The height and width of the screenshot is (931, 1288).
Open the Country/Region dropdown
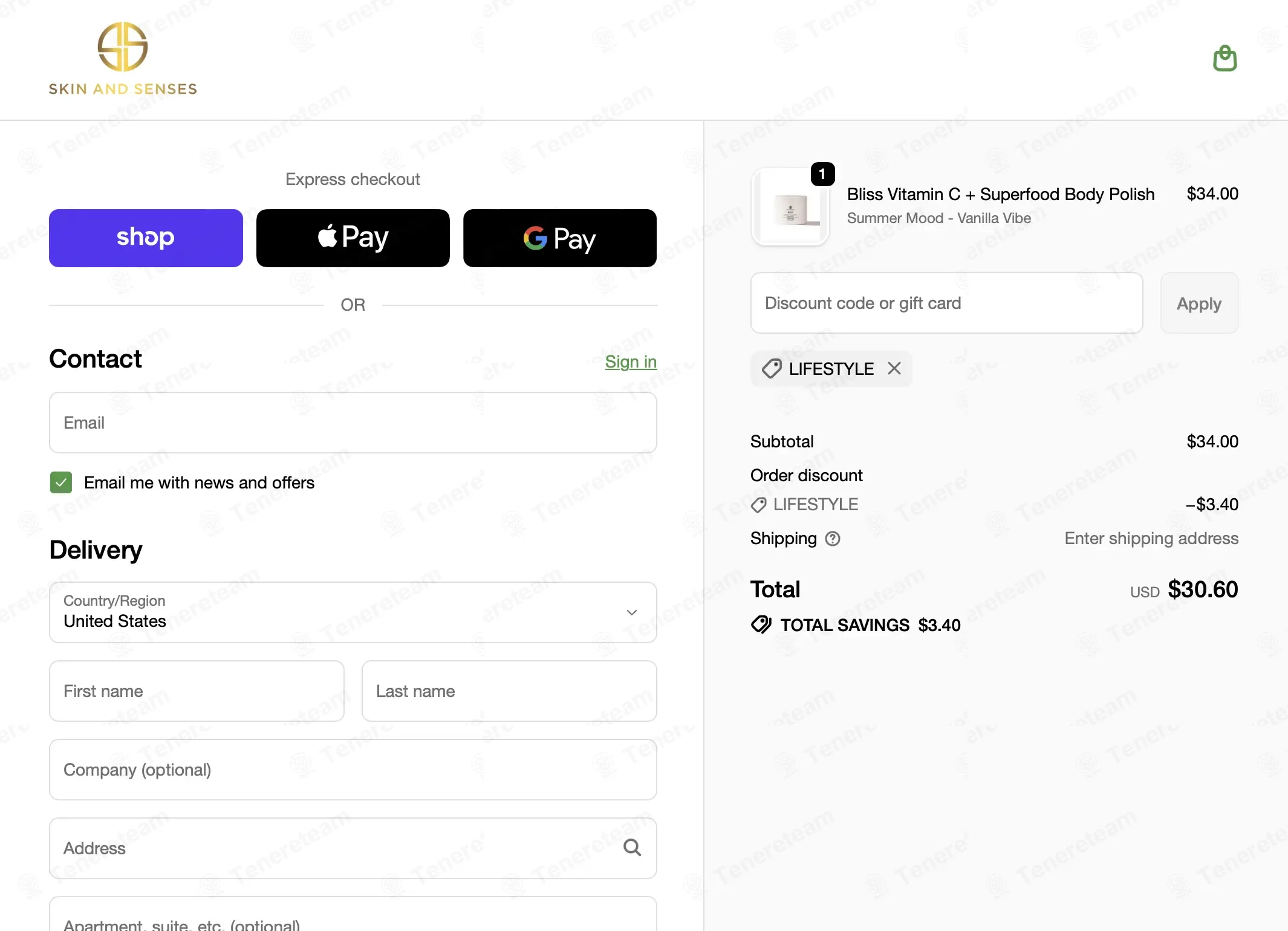353,612
